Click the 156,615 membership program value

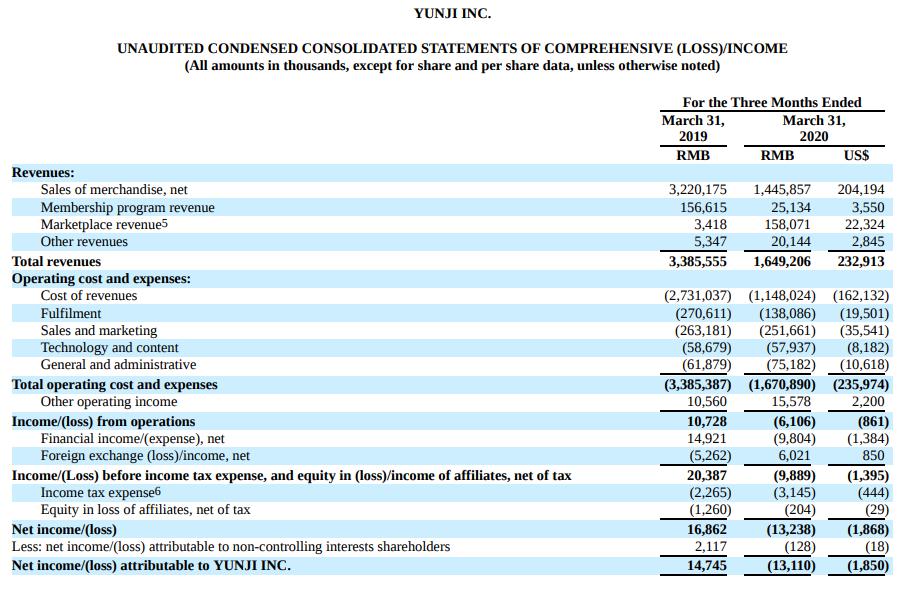click(x=703, y=207)
